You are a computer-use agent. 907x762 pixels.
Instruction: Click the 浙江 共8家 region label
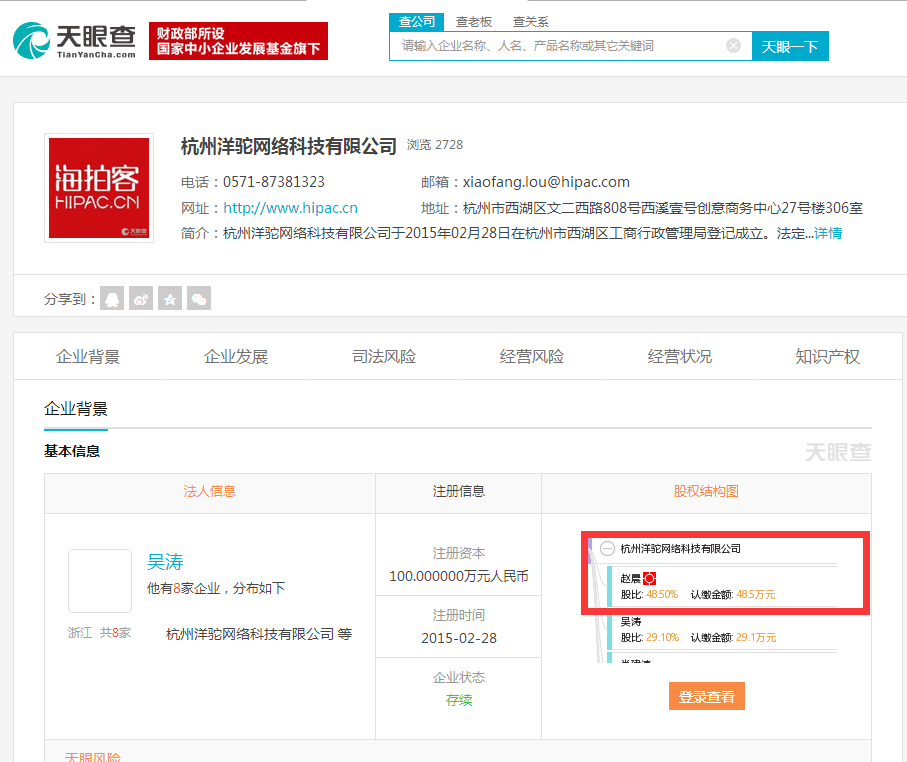point(99,633)
